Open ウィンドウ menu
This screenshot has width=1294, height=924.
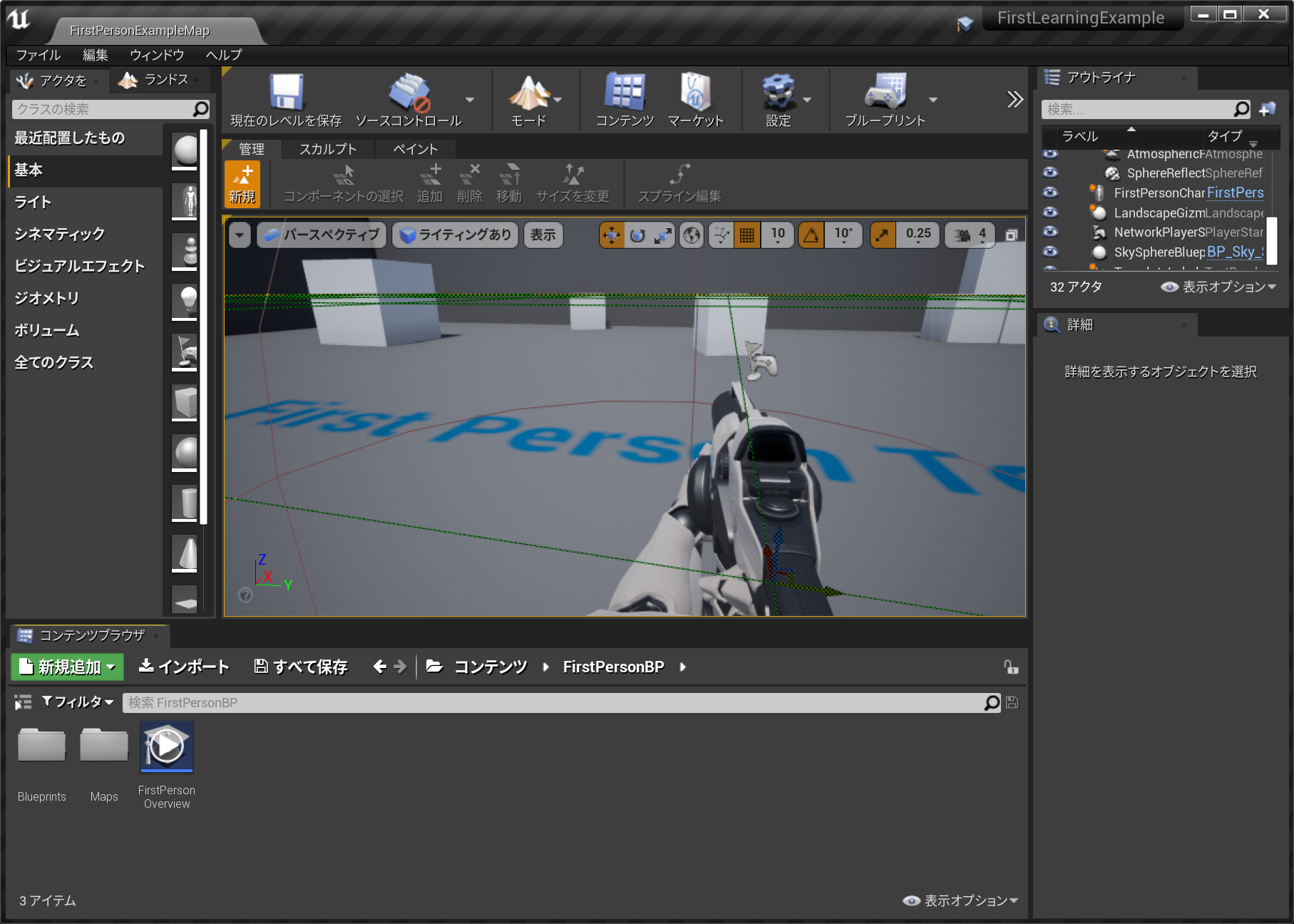(x=157, y=55)
